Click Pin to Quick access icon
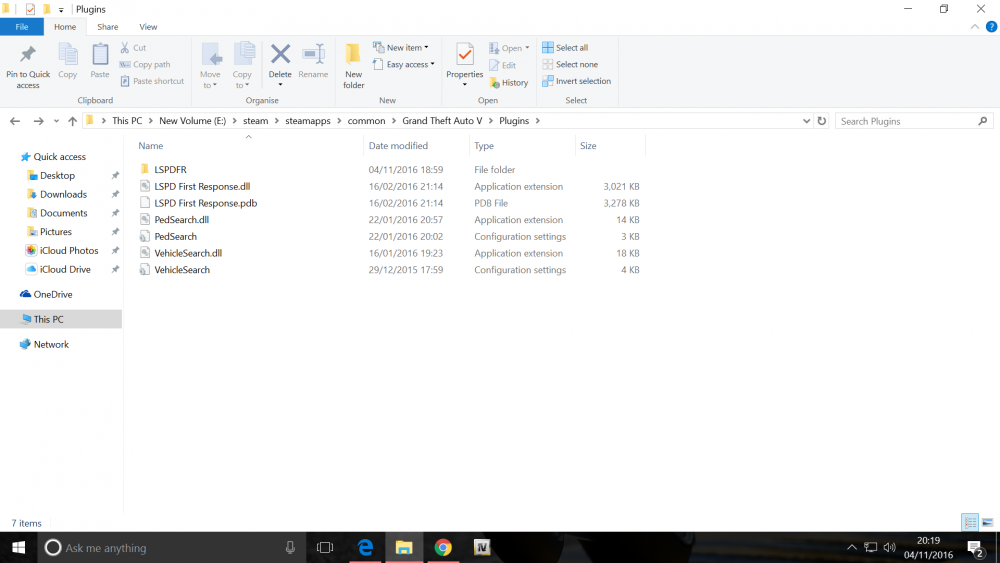1000x563 pixels. coord(27,56)
